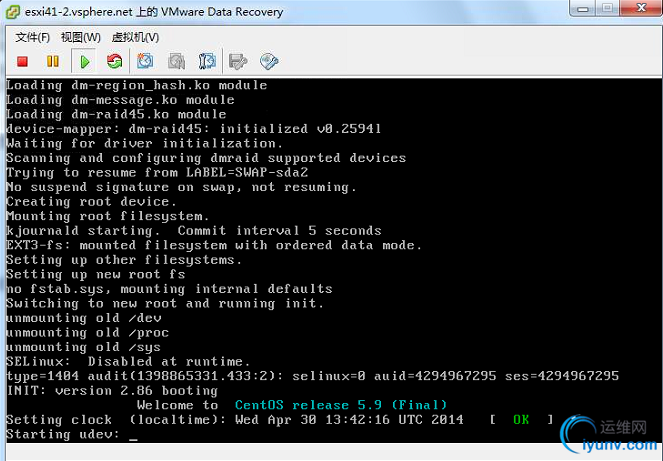Viewport: 663px width, 461px height.
Task: Minimize the VMware Data Recovery console window
Action: point(583,8)
